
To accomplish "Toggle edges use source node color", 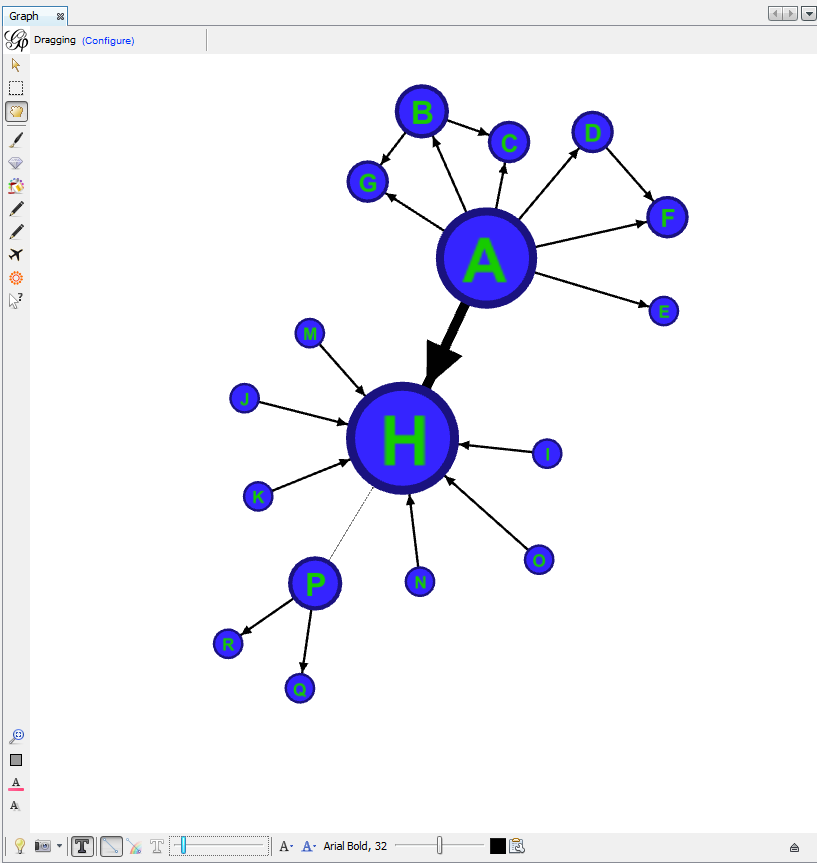I will pos(135,846).
